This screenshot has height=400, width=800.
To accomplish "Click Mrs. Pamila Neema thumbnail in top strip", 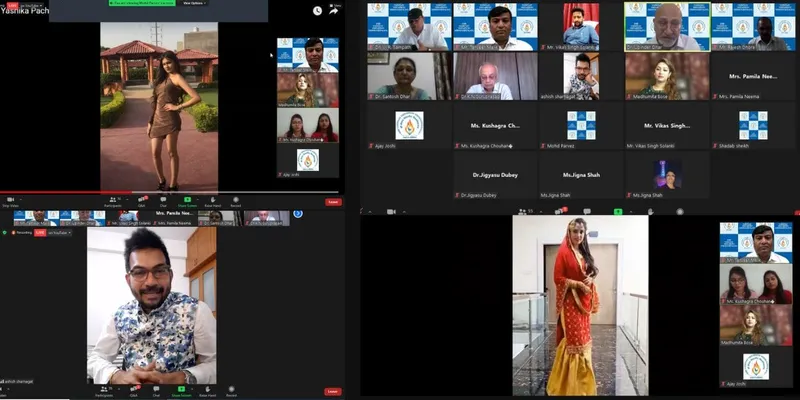I will 174,218.
